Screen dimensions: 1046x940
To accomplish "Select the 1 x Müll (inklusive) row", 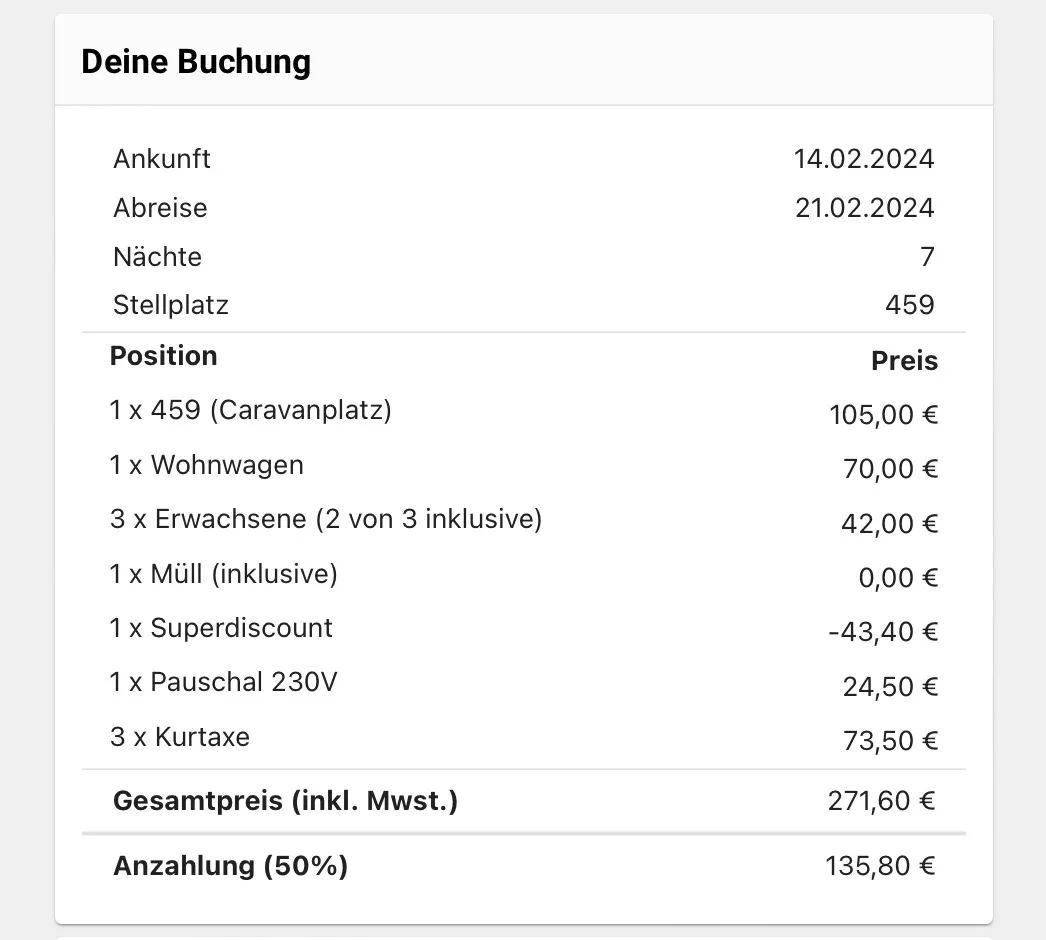I will [x=524, y=574].
